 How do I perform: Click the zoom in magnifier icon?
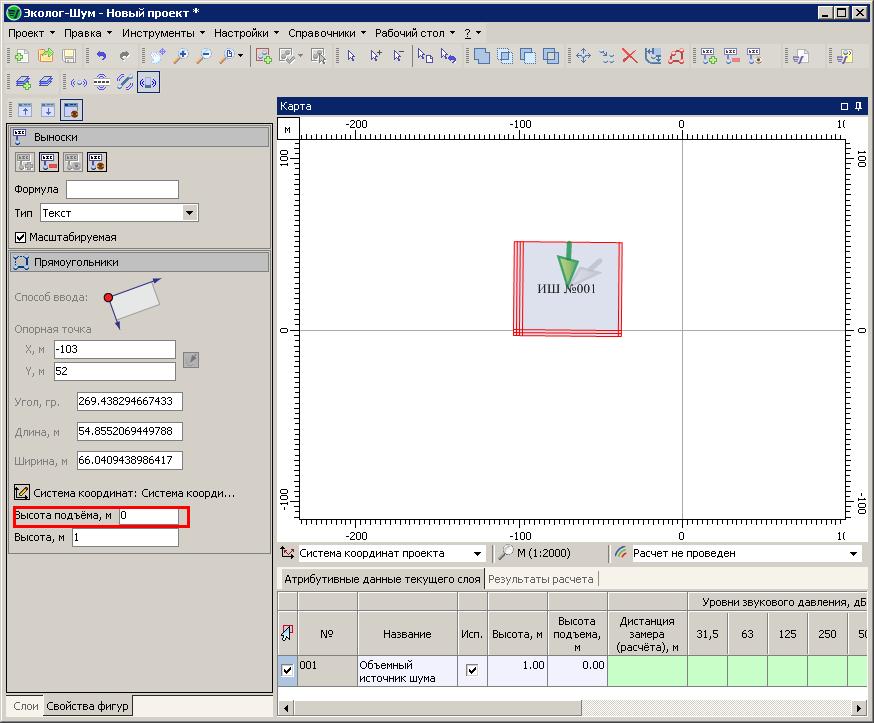[181, 57]
